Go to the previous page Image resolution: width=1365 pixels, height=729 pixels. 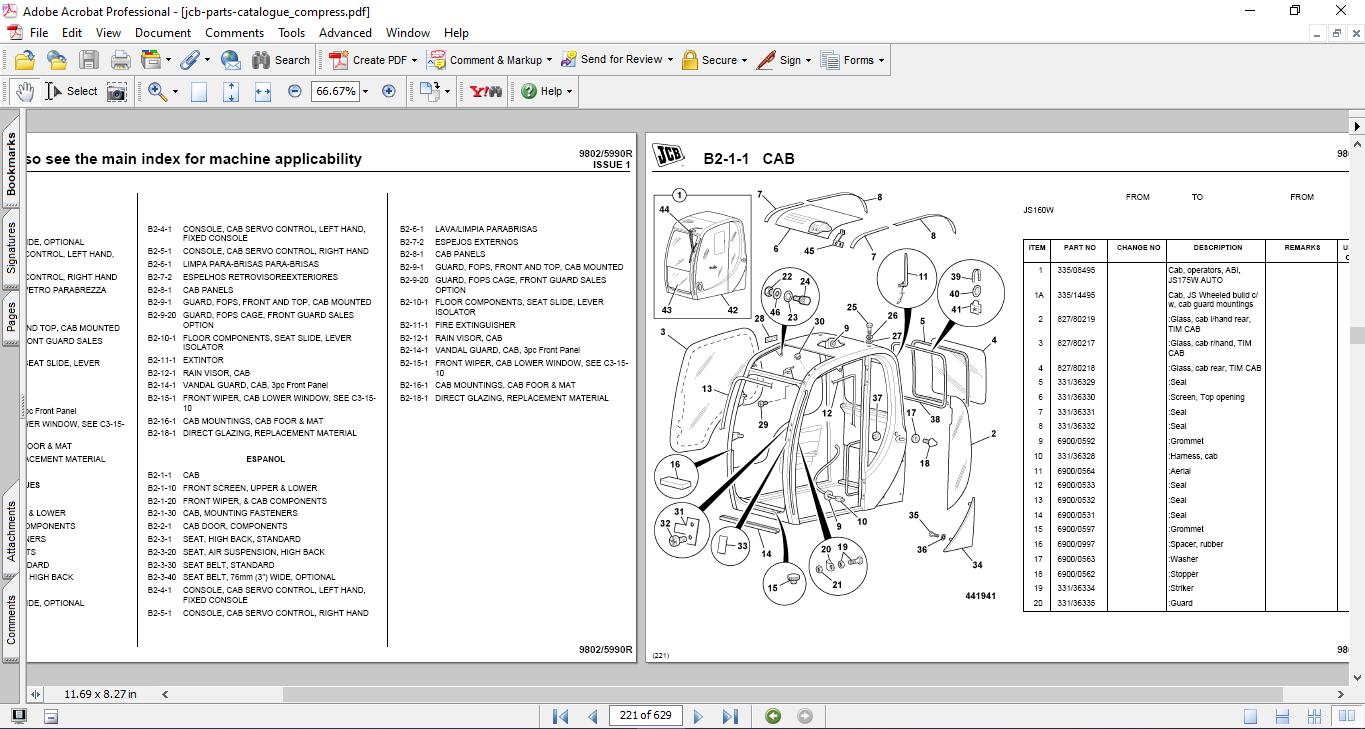tap(592, 716)
